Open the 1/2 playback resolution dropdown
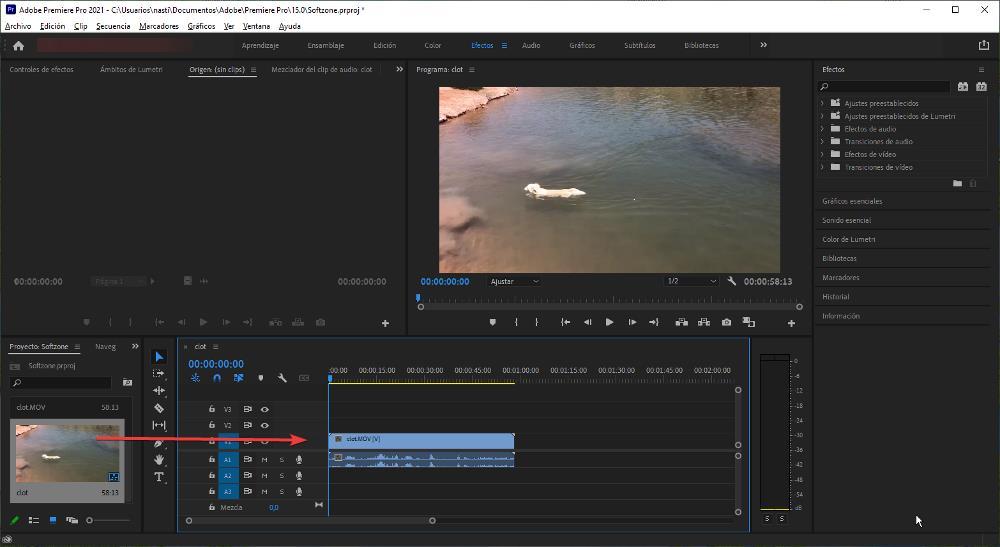Viewport: 1000px width, 547px height. [691, 281]
